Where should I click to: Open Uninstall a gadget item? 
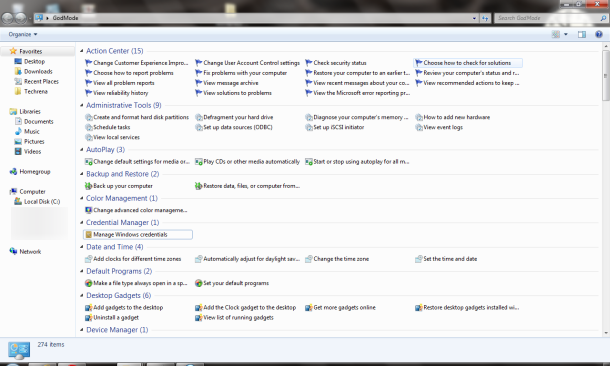[112, 318]
